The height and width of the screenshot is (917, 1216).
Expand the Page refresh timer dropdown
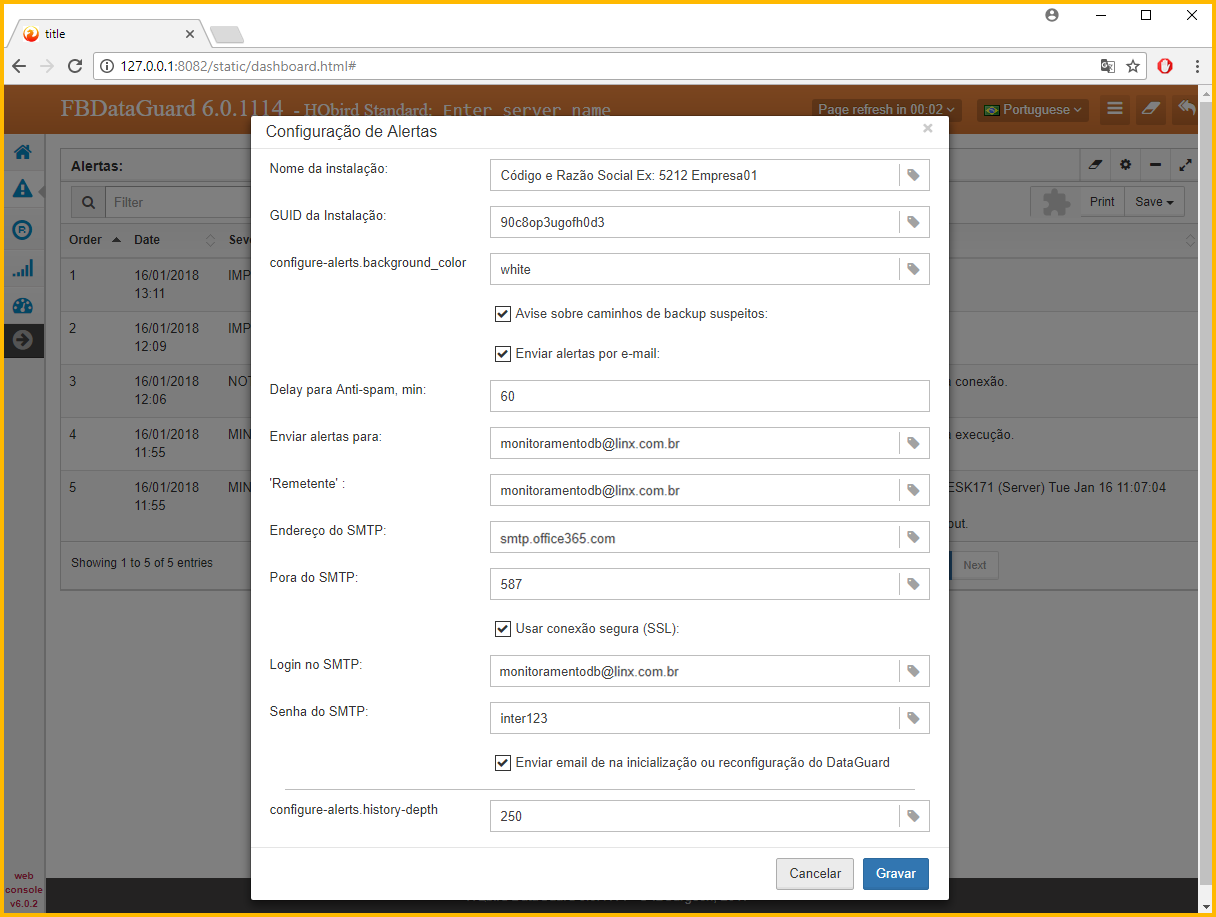887,110
